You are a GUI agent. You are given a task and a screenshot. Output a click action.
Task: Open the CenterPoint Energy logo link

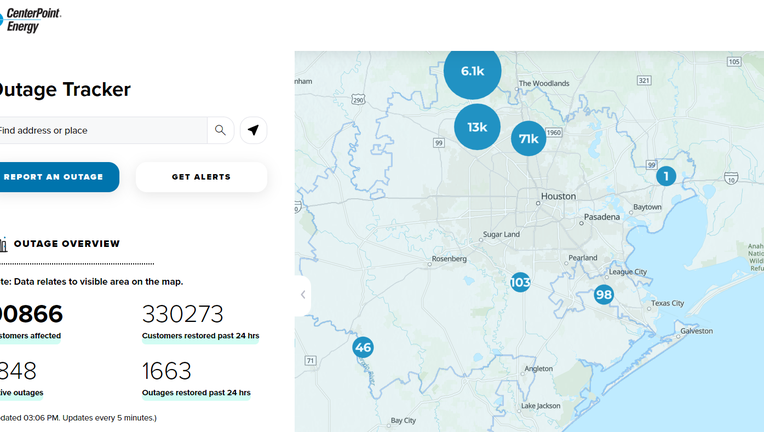coord(30,20)
